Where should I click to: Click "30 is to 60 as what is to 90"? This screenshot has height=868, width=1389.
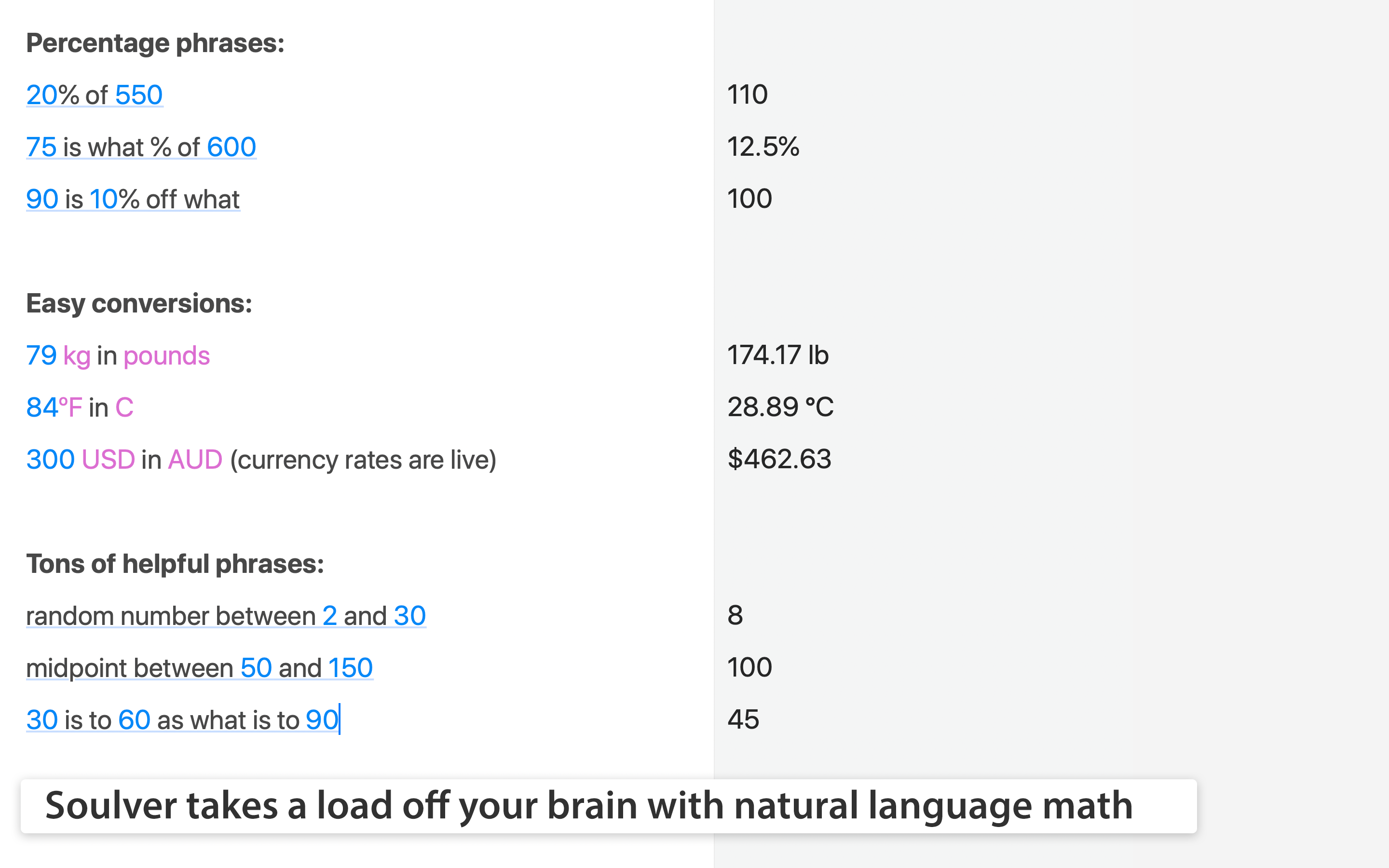182,720
